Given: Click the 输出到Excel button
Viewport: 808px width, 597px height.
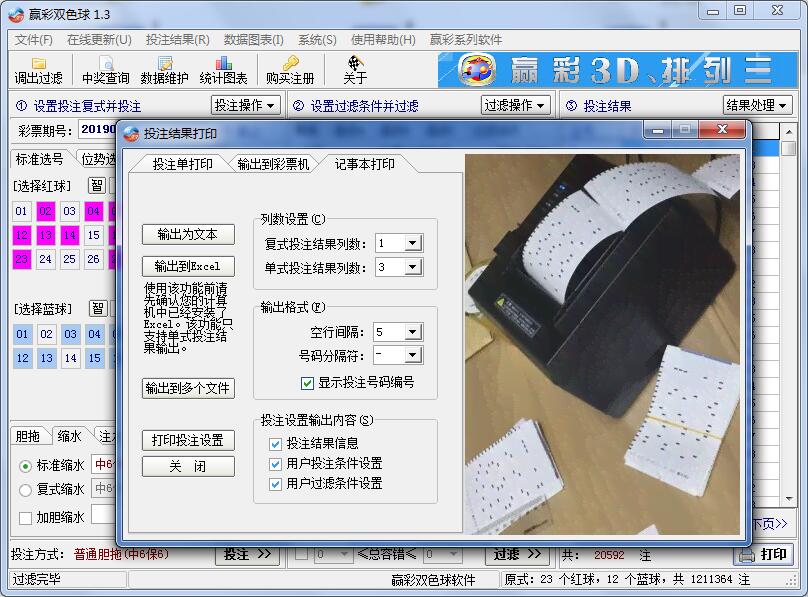Looking at the screenshot, I should coord(187,266).
